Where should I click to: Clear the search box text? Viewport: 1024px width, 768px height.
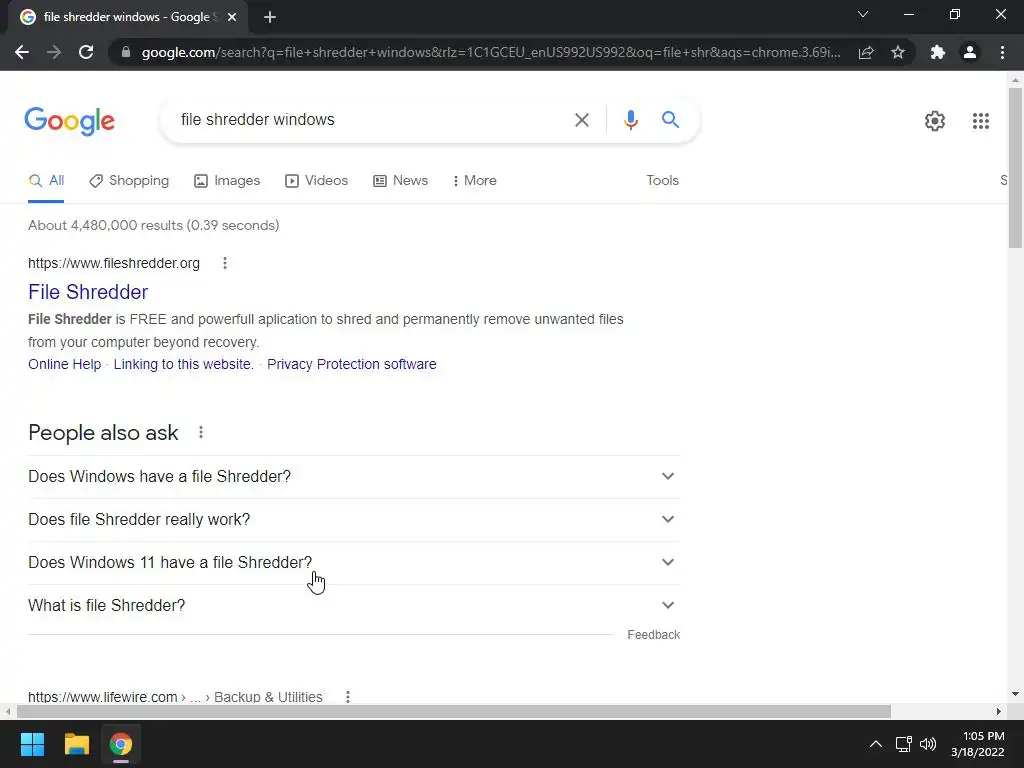tap(581, 120)
